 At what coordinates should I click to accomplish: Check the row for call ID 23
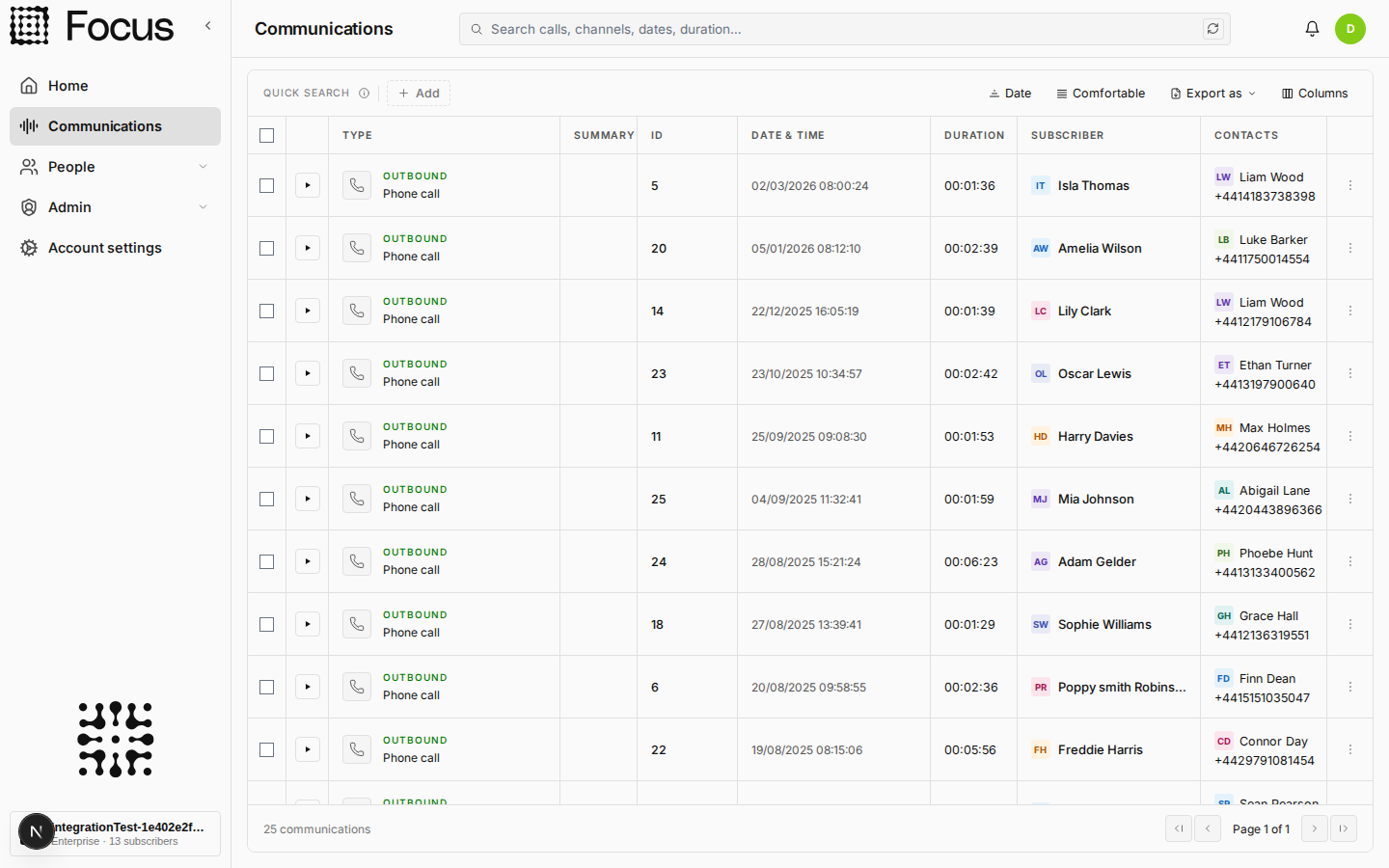(x=267, y=373)
